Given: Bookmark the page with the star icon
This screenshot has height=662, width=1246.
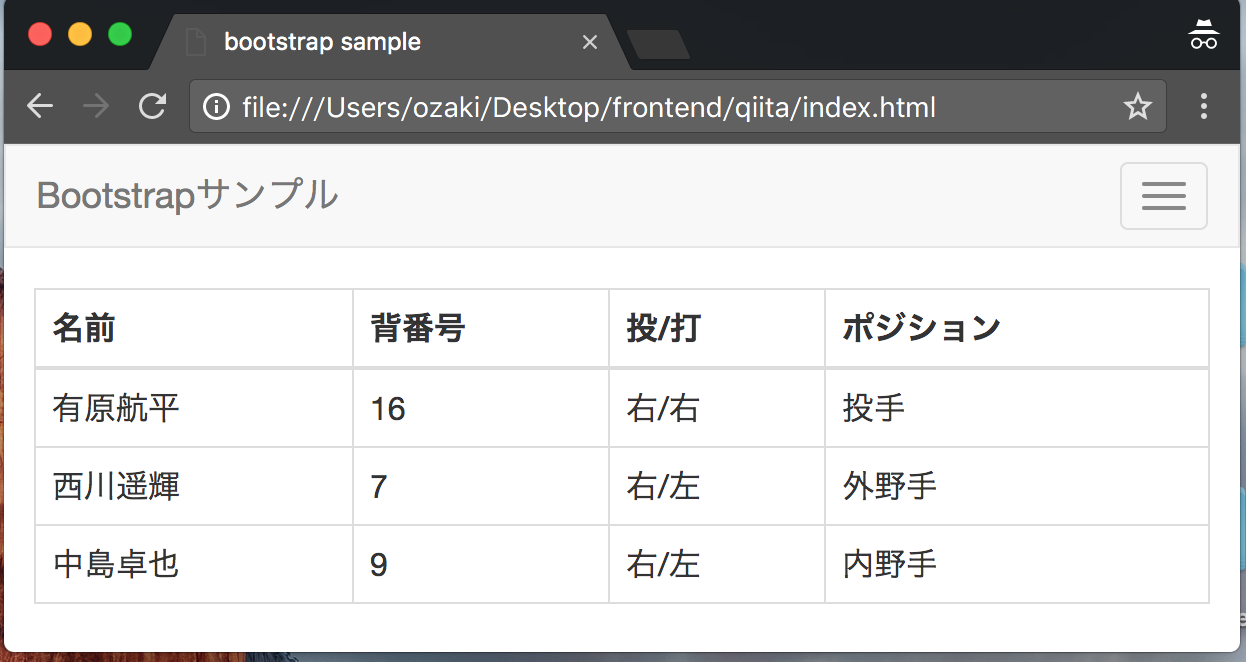Looking at the screenshot, I should (x=1138, y=105).
